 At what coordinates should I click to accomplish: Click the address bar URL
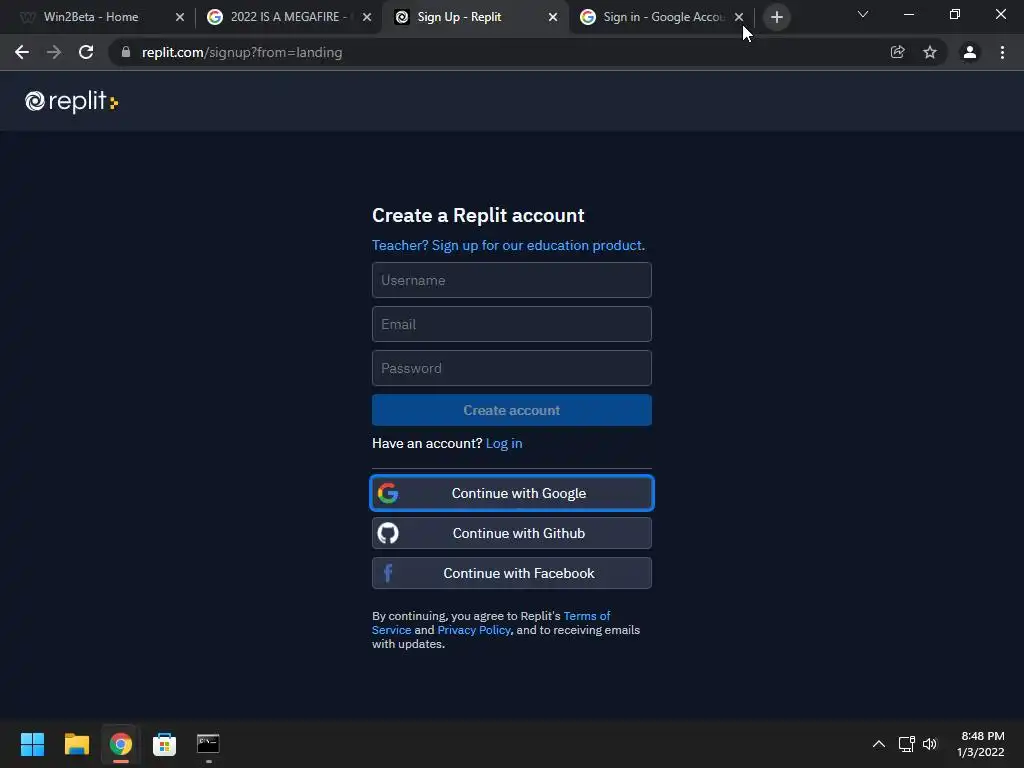coord(242,52)
